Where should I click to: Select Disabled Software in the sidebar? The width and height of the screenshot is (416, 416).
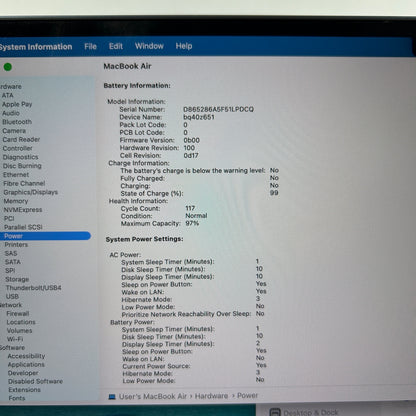pos(35,381)
